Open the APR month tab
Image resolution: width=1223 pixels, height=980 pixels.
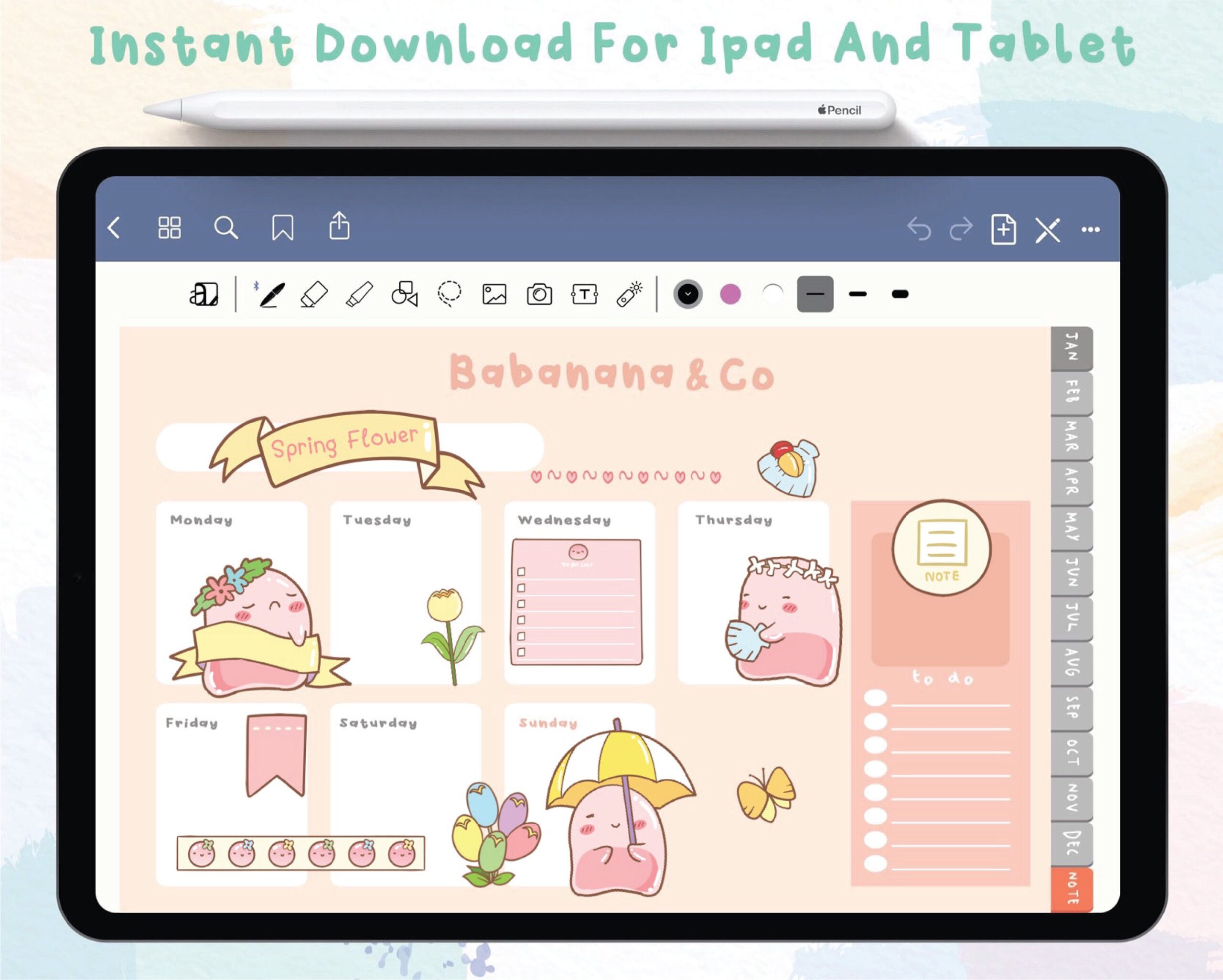coord(1072,484)
